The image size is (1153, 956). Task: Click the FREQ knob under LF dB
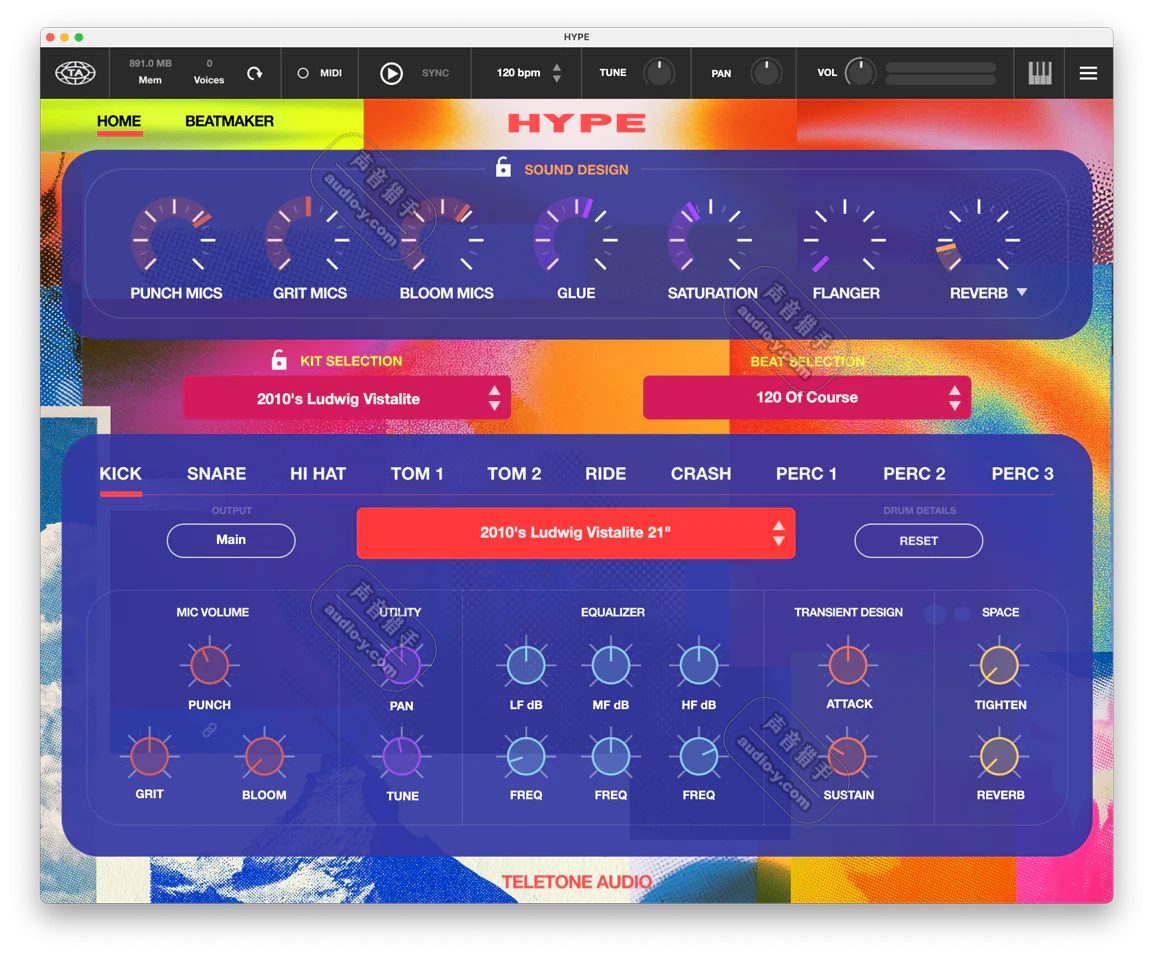click(x=526, y=756)
